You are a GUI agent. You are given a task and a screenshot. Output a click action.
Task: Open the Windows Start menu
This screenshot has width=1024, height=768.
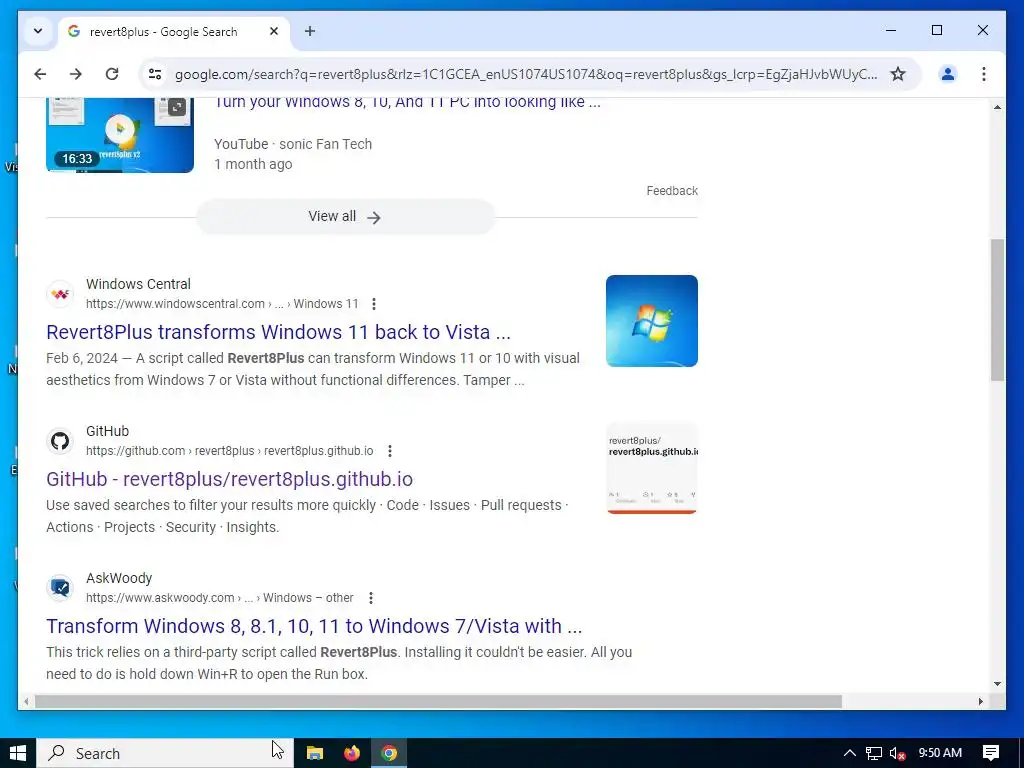tap(18, 753)
